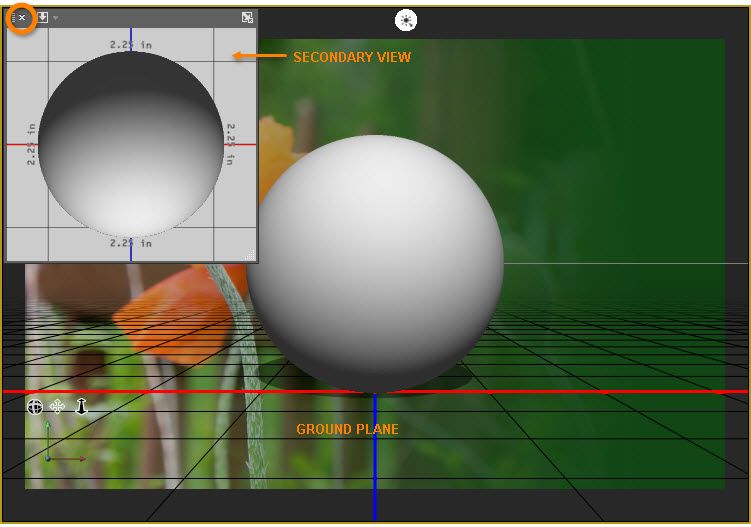
Task: Close the secondary view panel
Action: [22, 18]
